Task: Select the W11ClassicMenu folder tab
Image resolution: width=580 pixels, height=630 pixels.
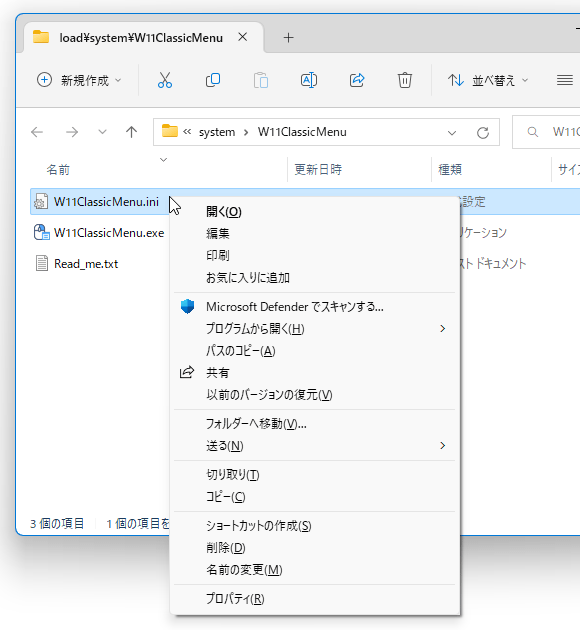Action: [141, 37]
